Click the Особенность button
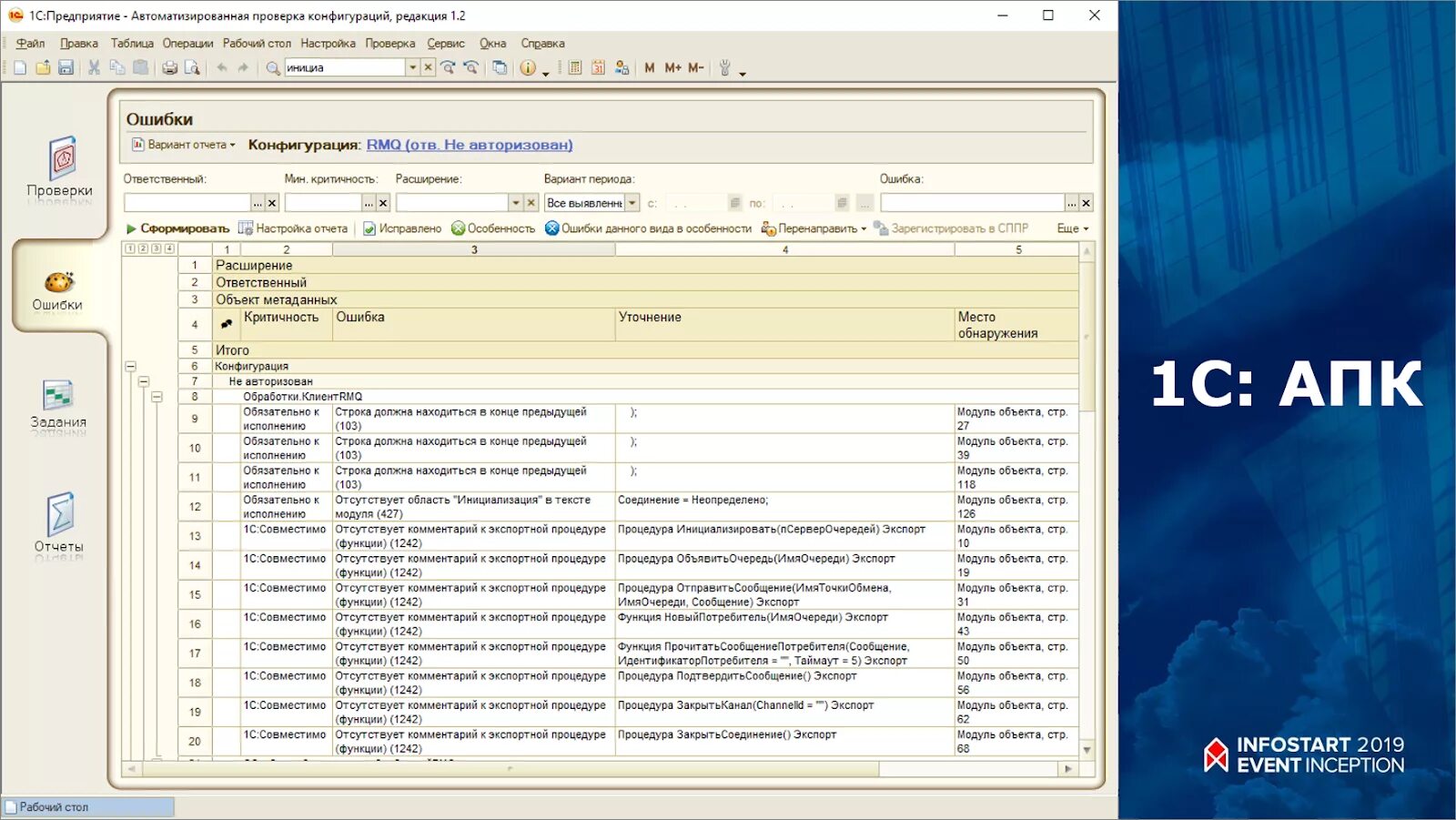This screenshot has width=1456, height=820. point(493,228)
